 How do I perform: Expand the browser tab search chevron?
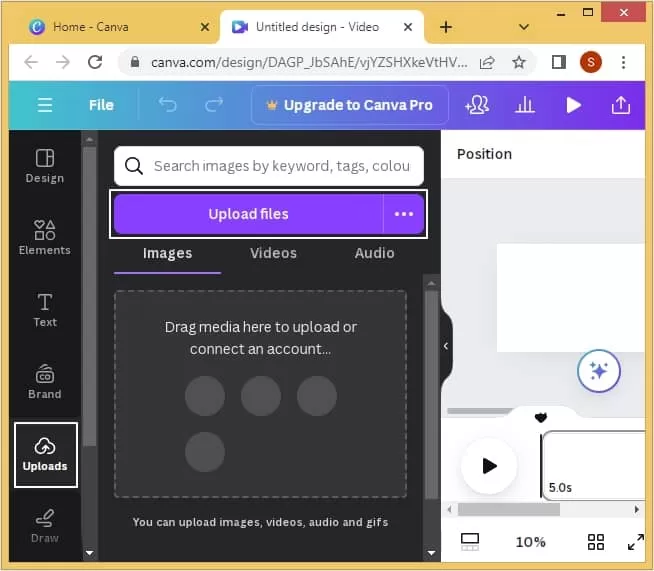523,27
